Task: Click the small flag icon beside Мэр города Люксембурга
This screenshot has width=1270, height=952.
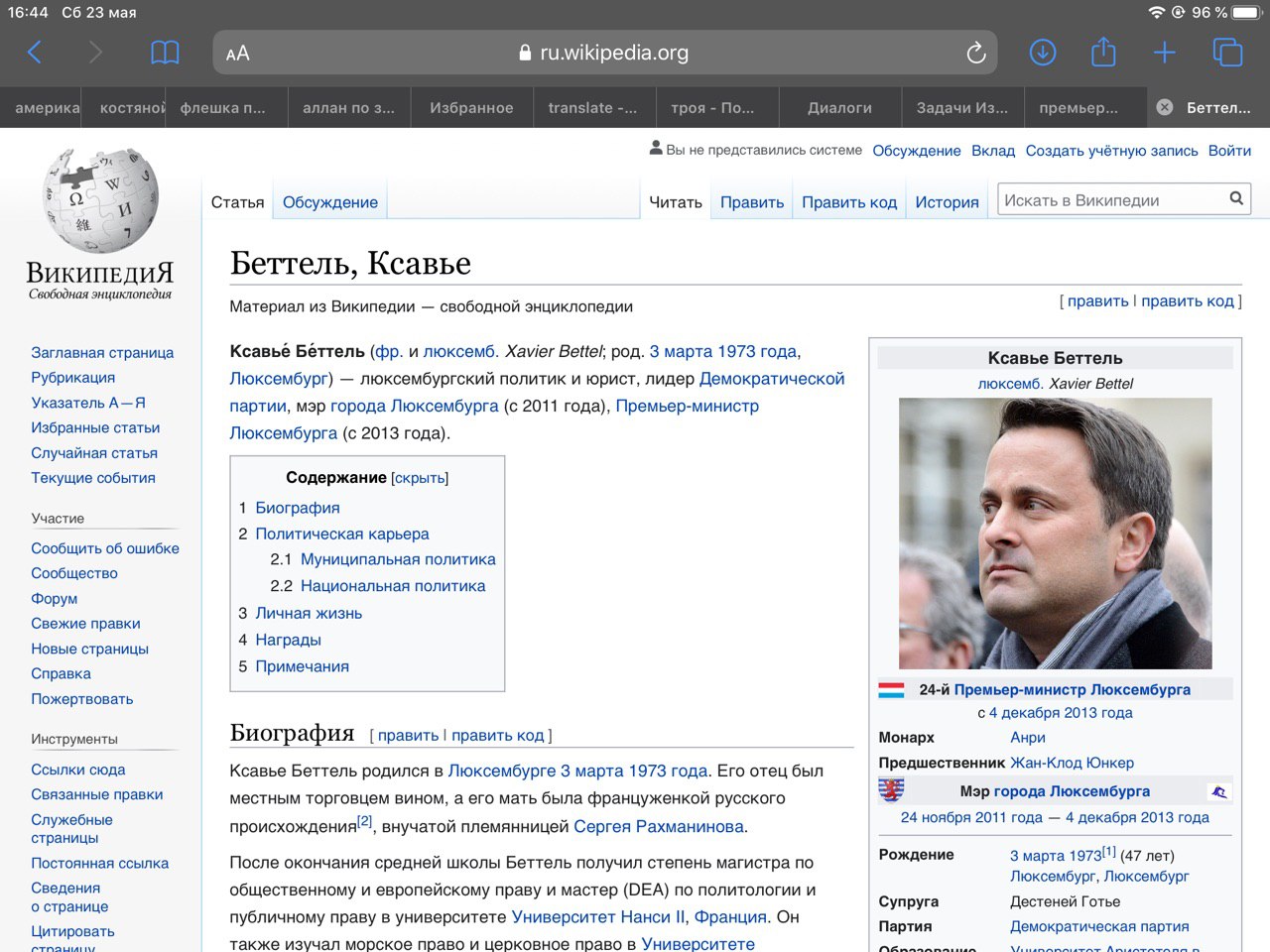Action: (1219, 791)
